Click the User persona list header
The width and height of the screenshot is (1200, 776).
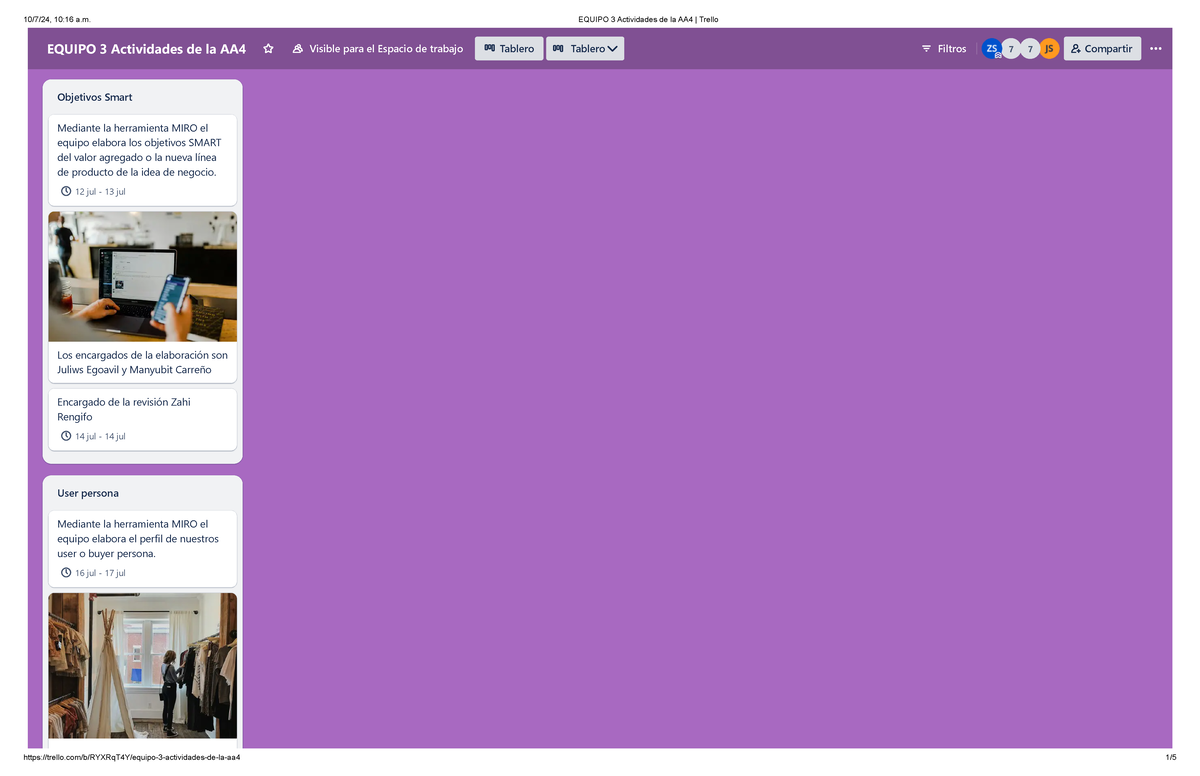point(88,494)
